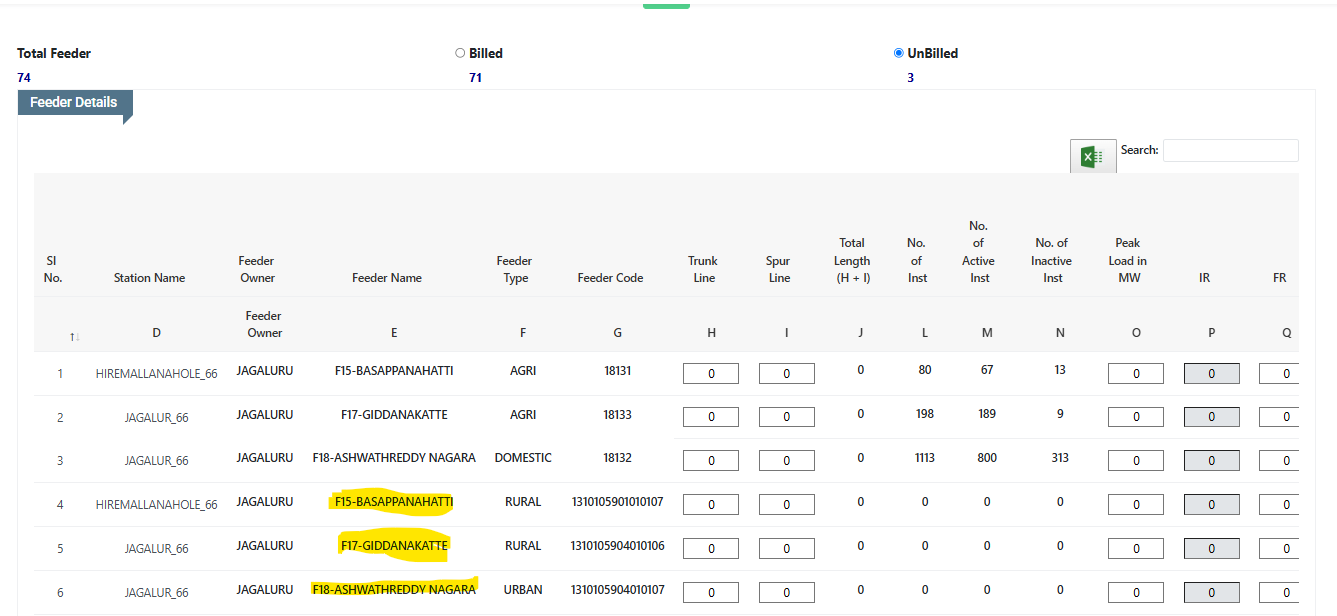Click the Total Feeder label
Image resolution: width=1337 pixels, height=616 pixels.
coord(54,54)
